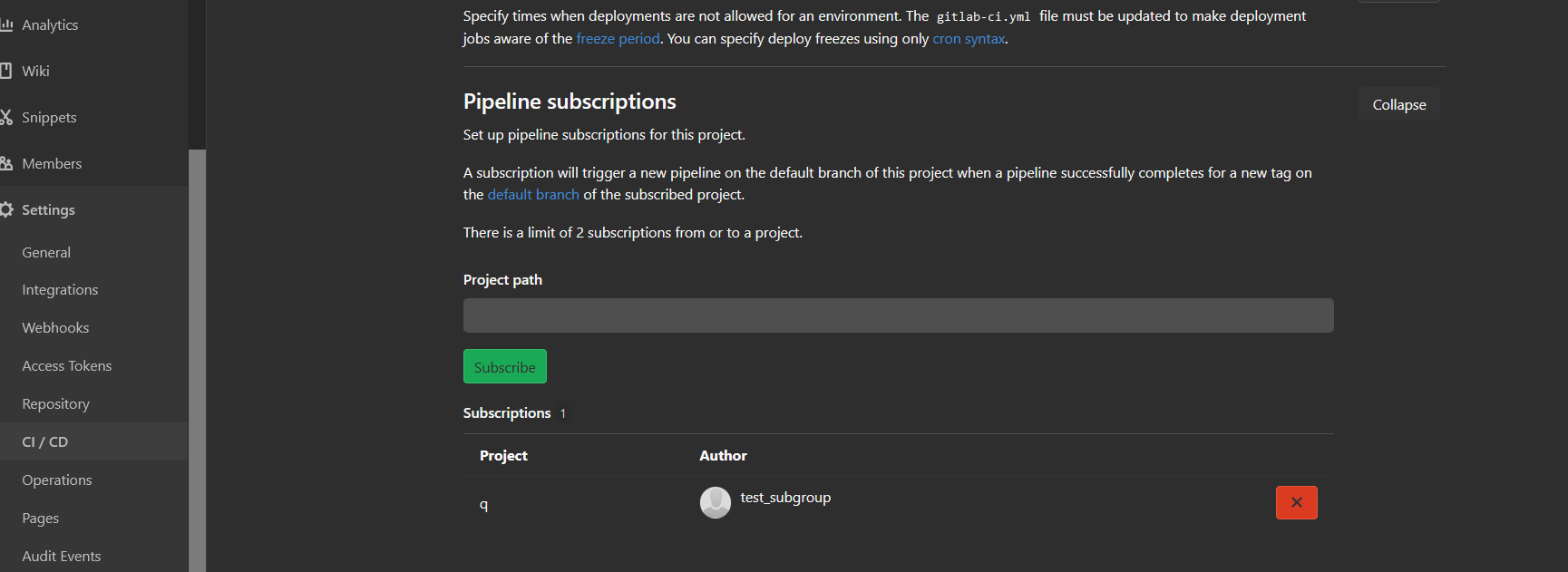Screen dimensions: 1568x572
Task: Open the cron syntax link
Action: 969,39
